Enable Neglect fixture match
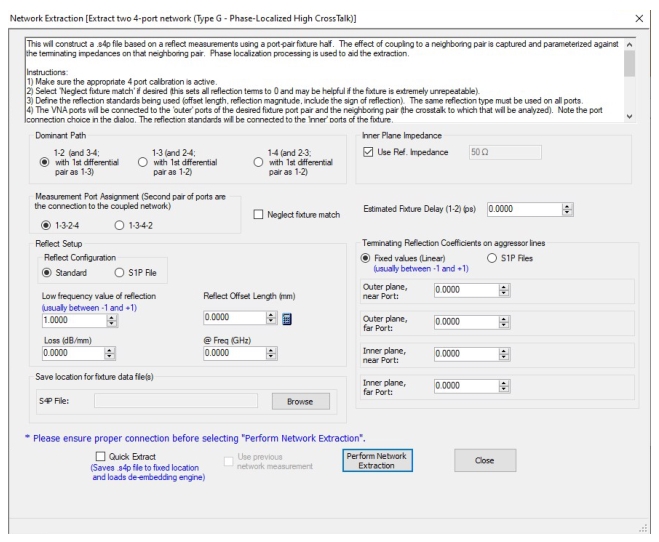The width and height of the screenshot is (659, 542). pos(258,214)
